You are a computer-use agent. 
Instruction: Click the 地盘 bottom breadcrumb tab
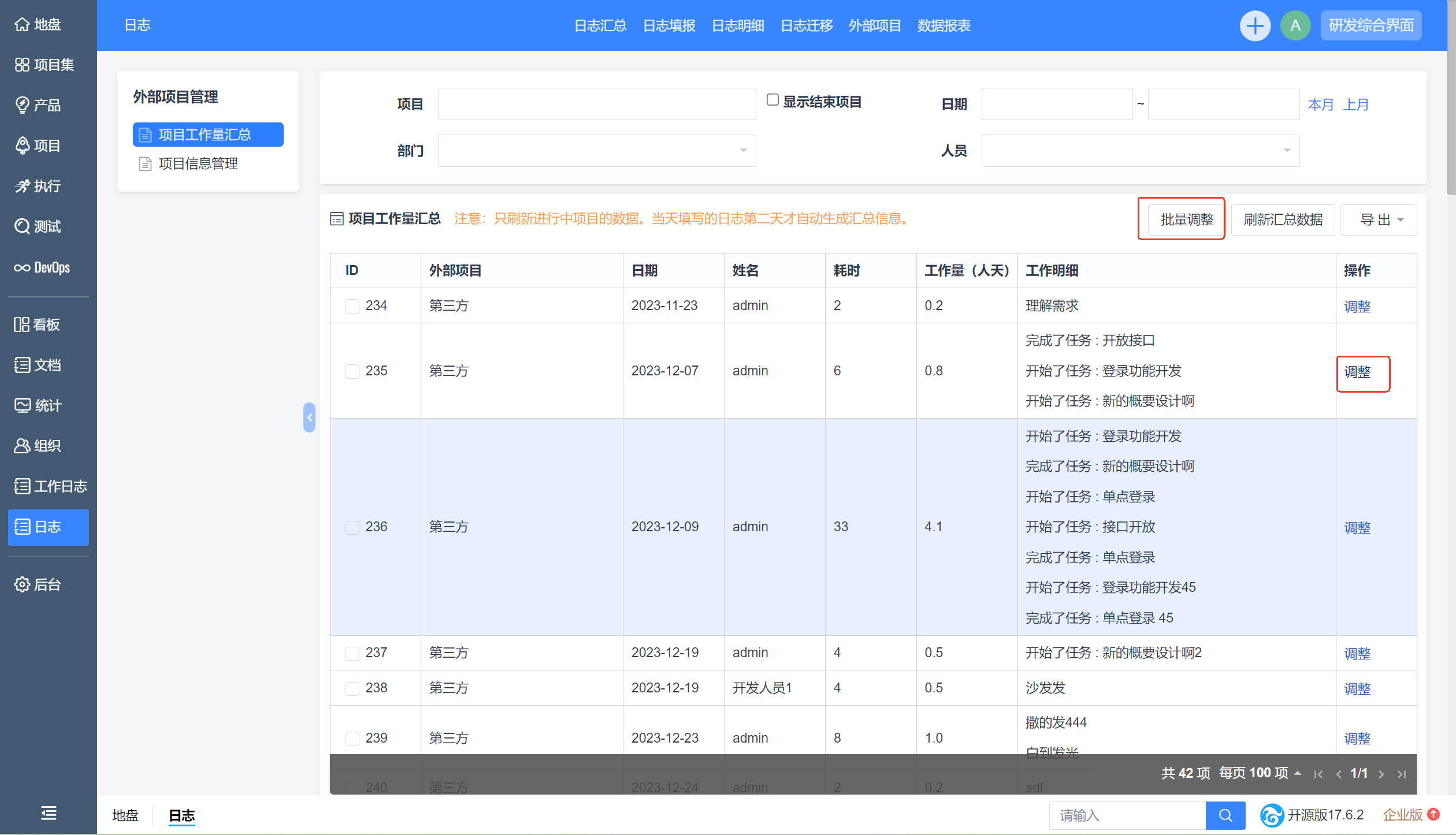click(x=125, y=815)
